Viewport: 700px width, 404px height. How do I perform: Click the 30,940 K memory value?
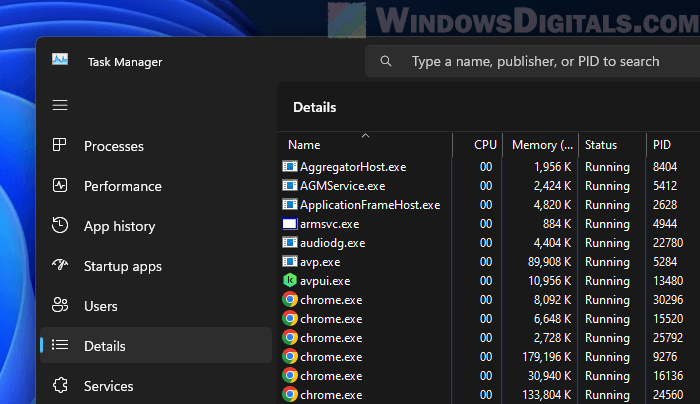550,376
